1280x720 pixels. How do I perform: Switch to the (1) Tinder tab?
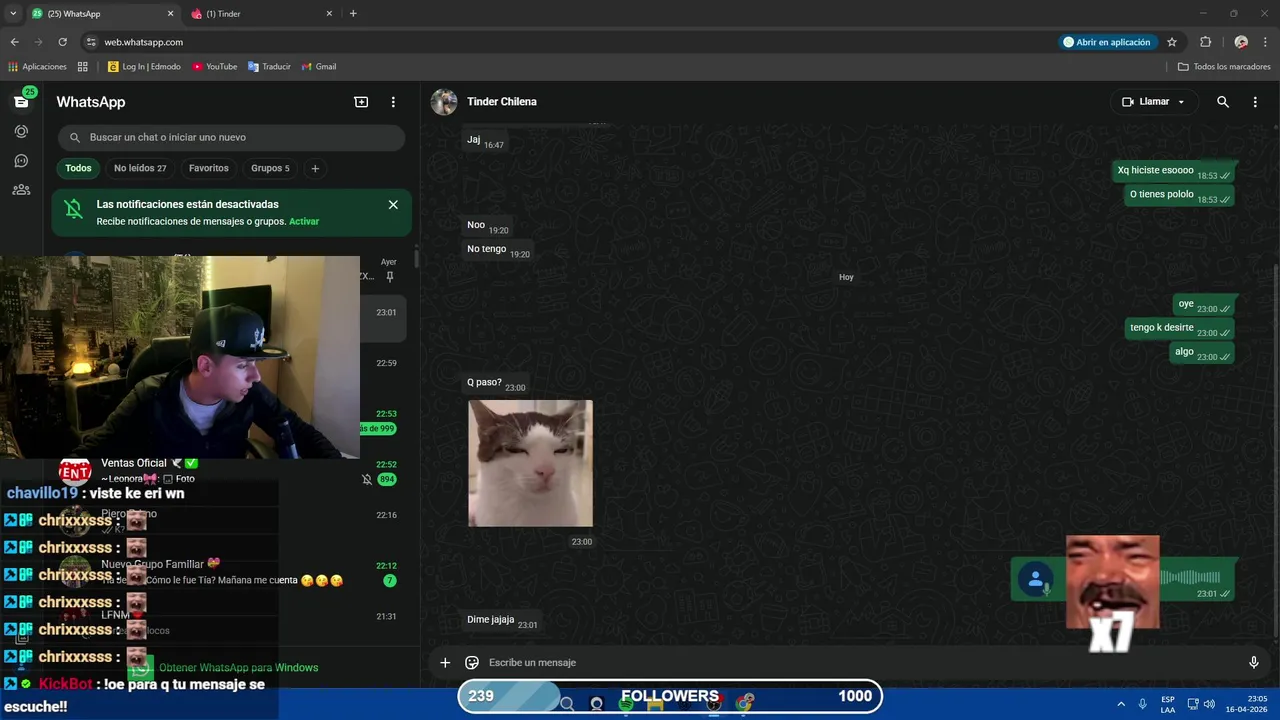pyautogui.click(x=260, y=14)
